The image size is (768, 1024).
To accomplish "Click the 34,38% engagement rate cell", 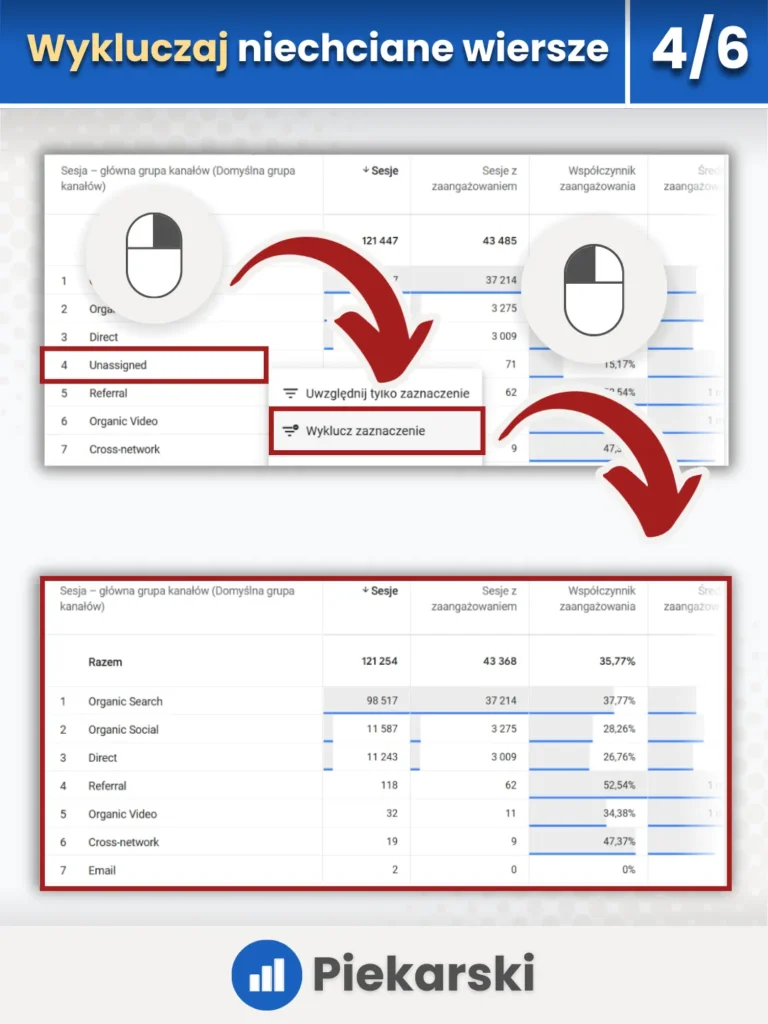I will [619, 812].
